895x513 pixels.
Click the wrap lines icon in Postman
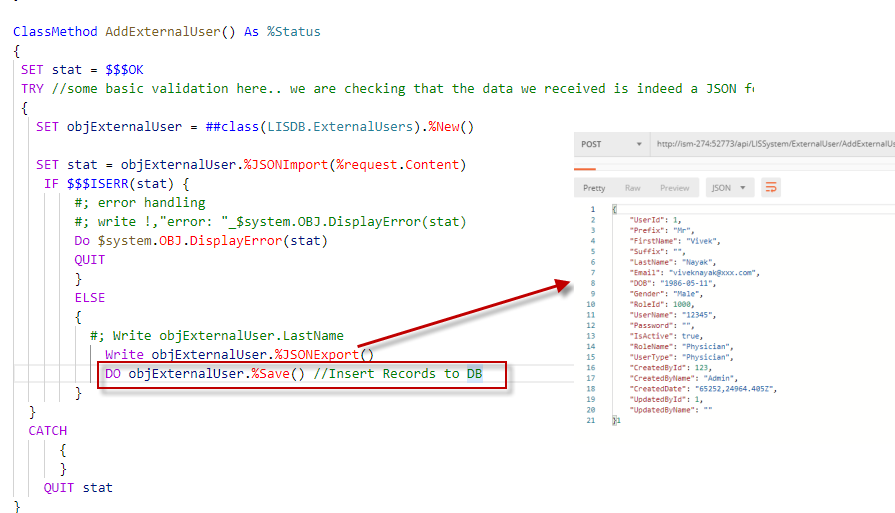point(771,187)
